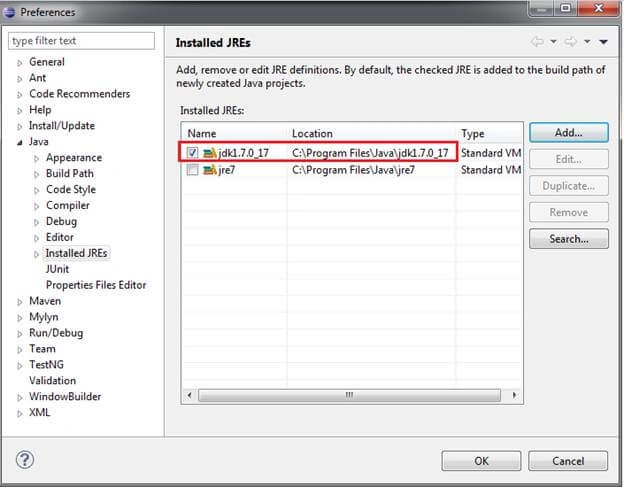Viewport: 624px width, 487px height.
Task: Expand the Mylyn tree node
Action: [x=20, y=318]
